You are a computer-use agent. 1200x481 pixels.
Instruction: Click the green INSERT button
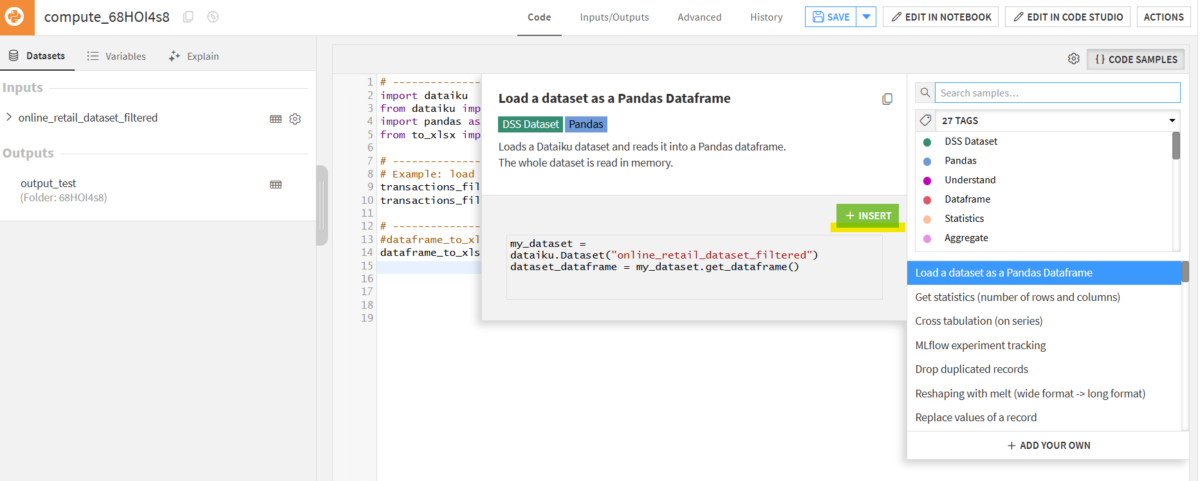(868, 216)
